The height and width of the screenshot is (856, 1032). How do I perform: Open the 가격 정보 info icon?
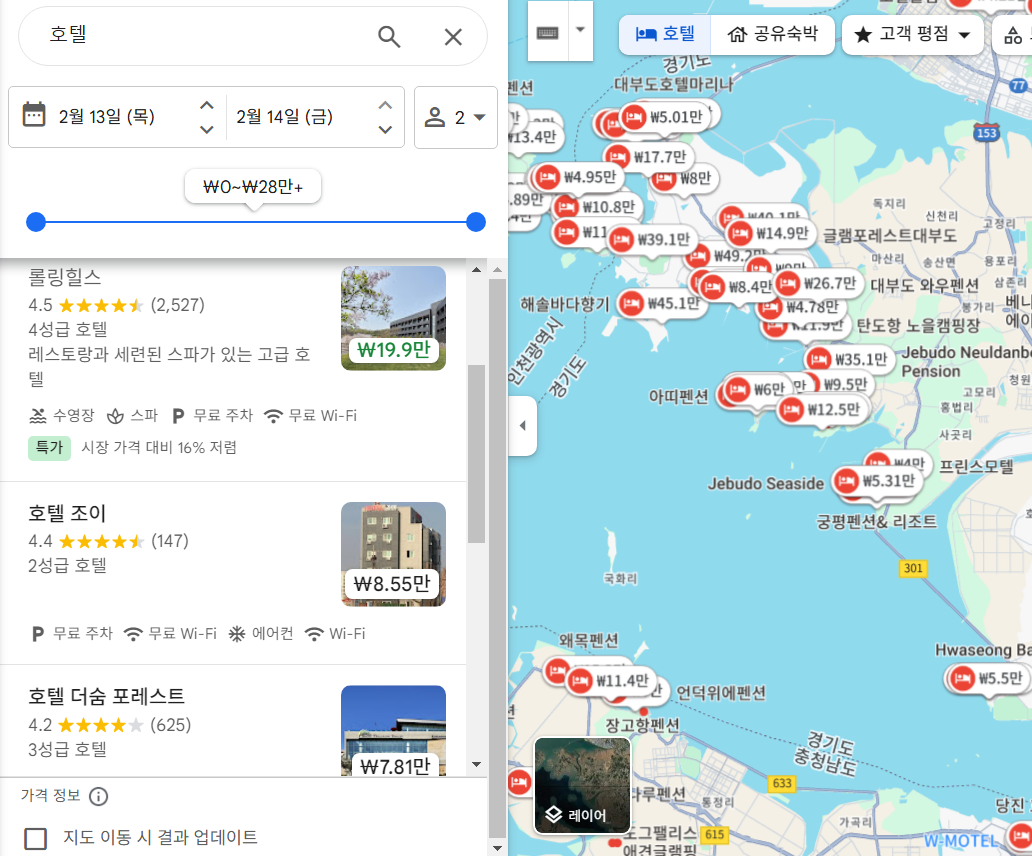pos(99,796)
